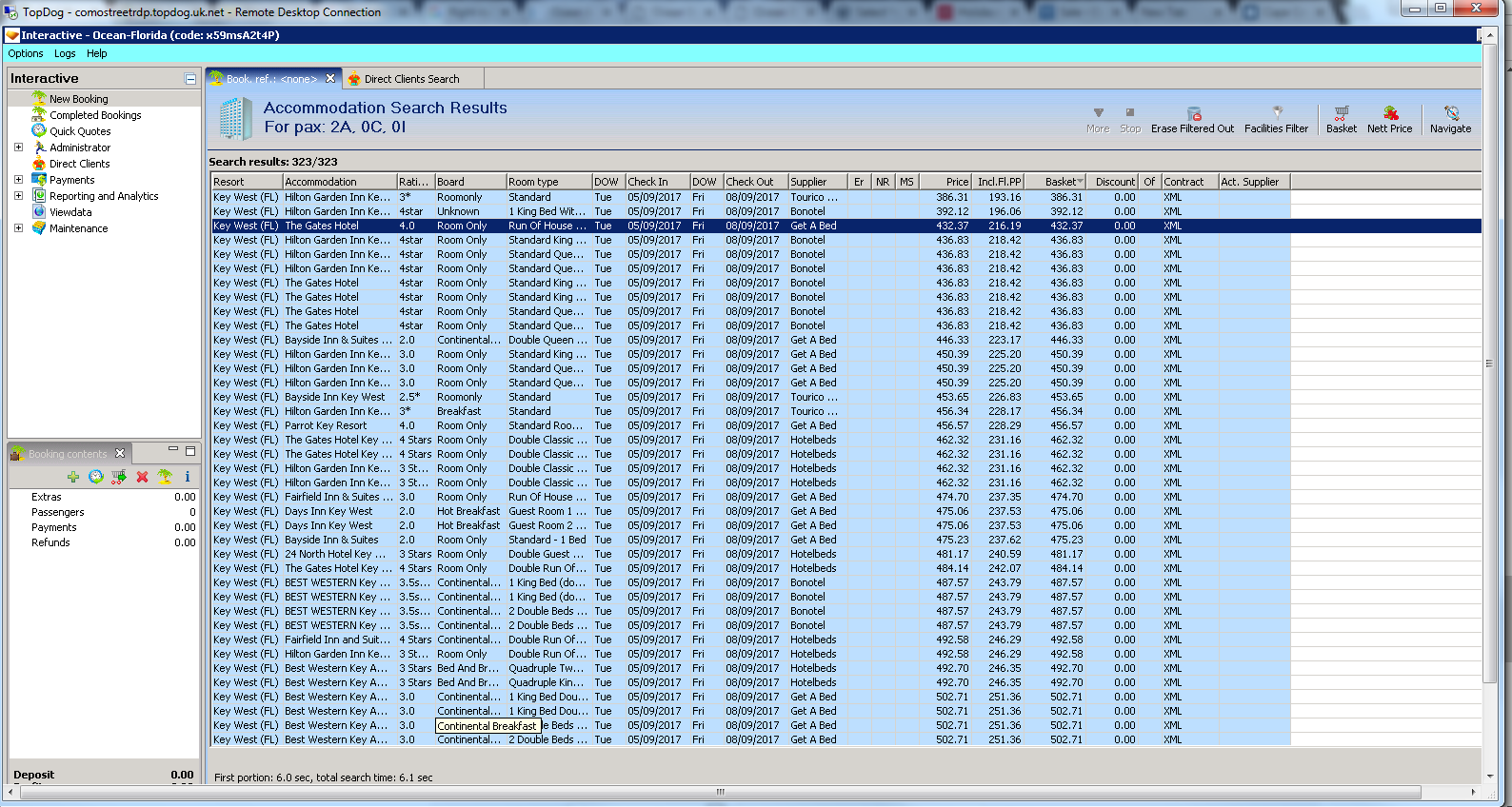Select Completed Bookings in the Interactive tree
The width and height of the screenshot is (1512, 807).
pyautogui.click(x=95, y=115)
